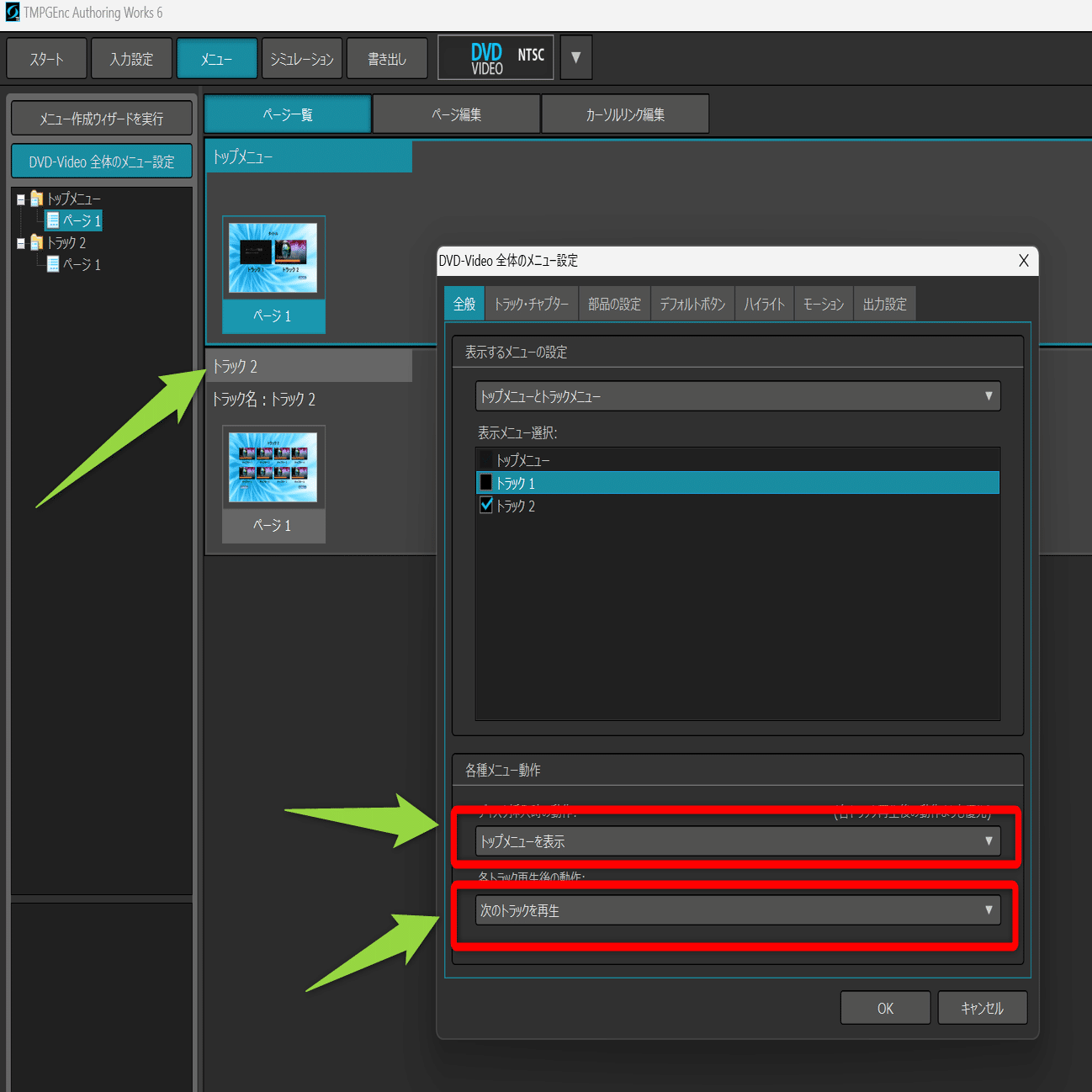Switch to the ページ編集 tab

pos(456,114)
